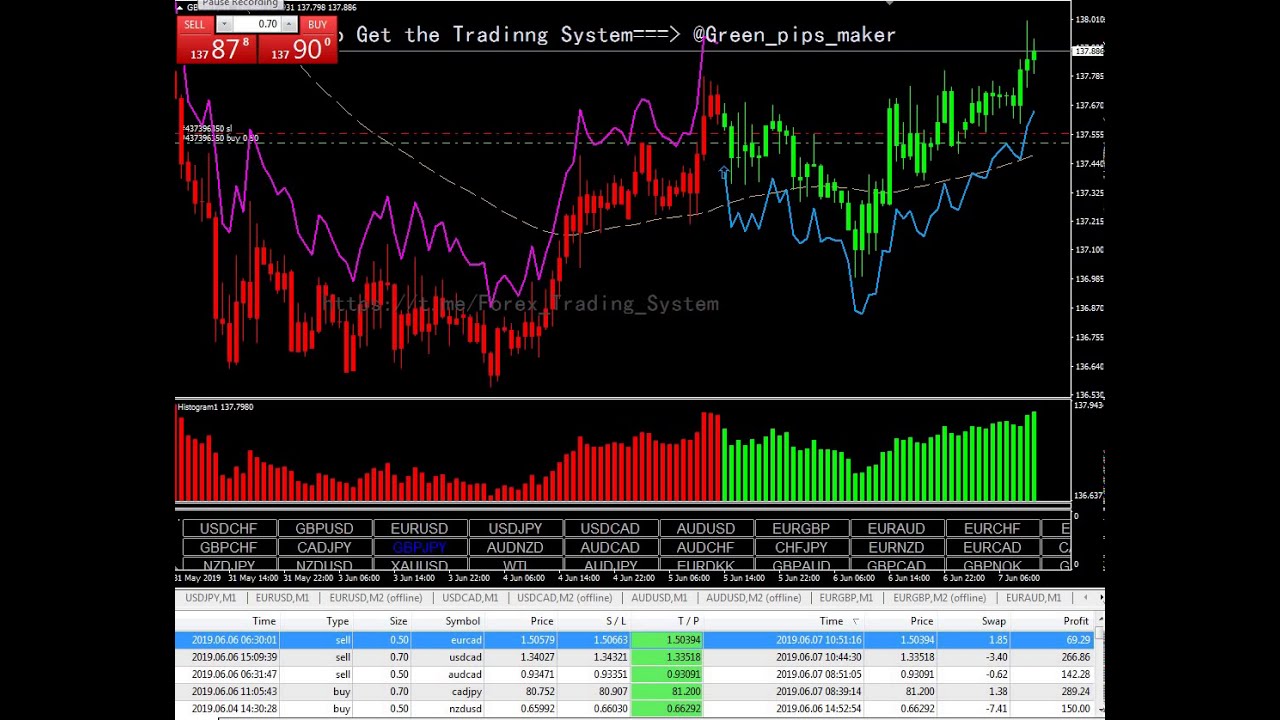Select the USDCAD symbol button
Screen dimensions: 1280x720
click(610, 528)
